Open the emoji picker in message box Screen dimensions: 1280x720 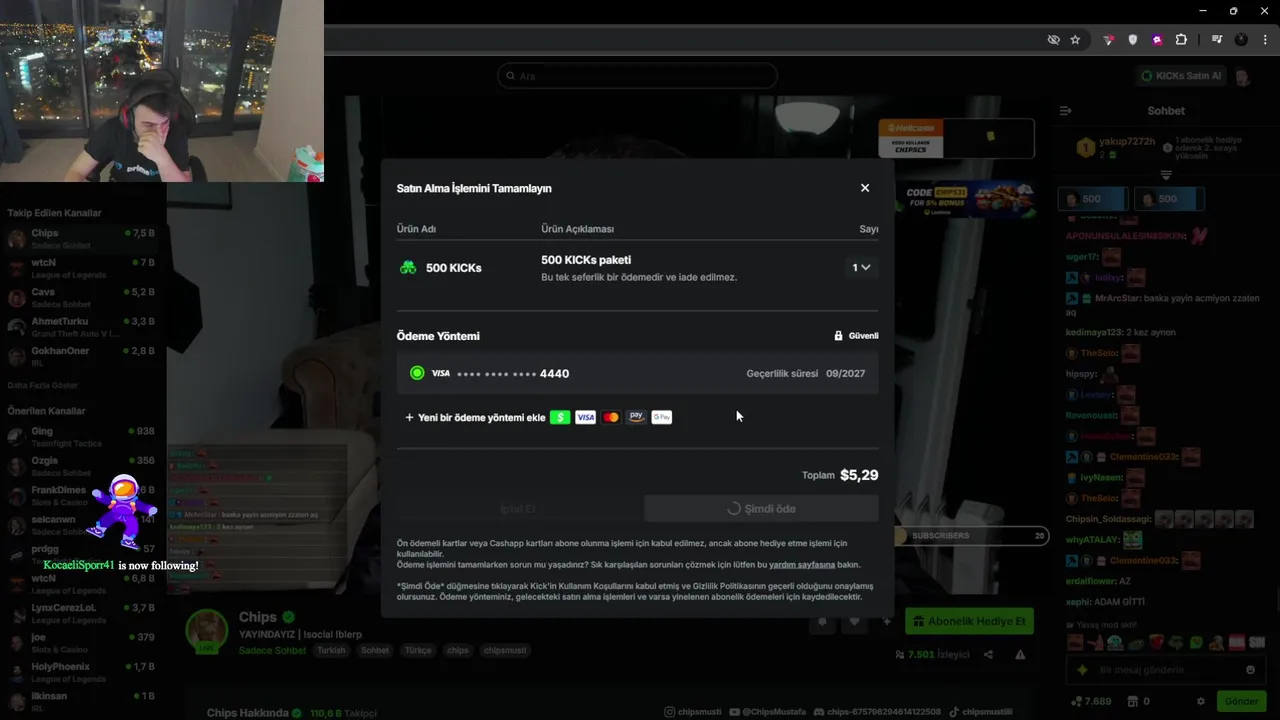pyautogui.click(x=1250, y=670)
